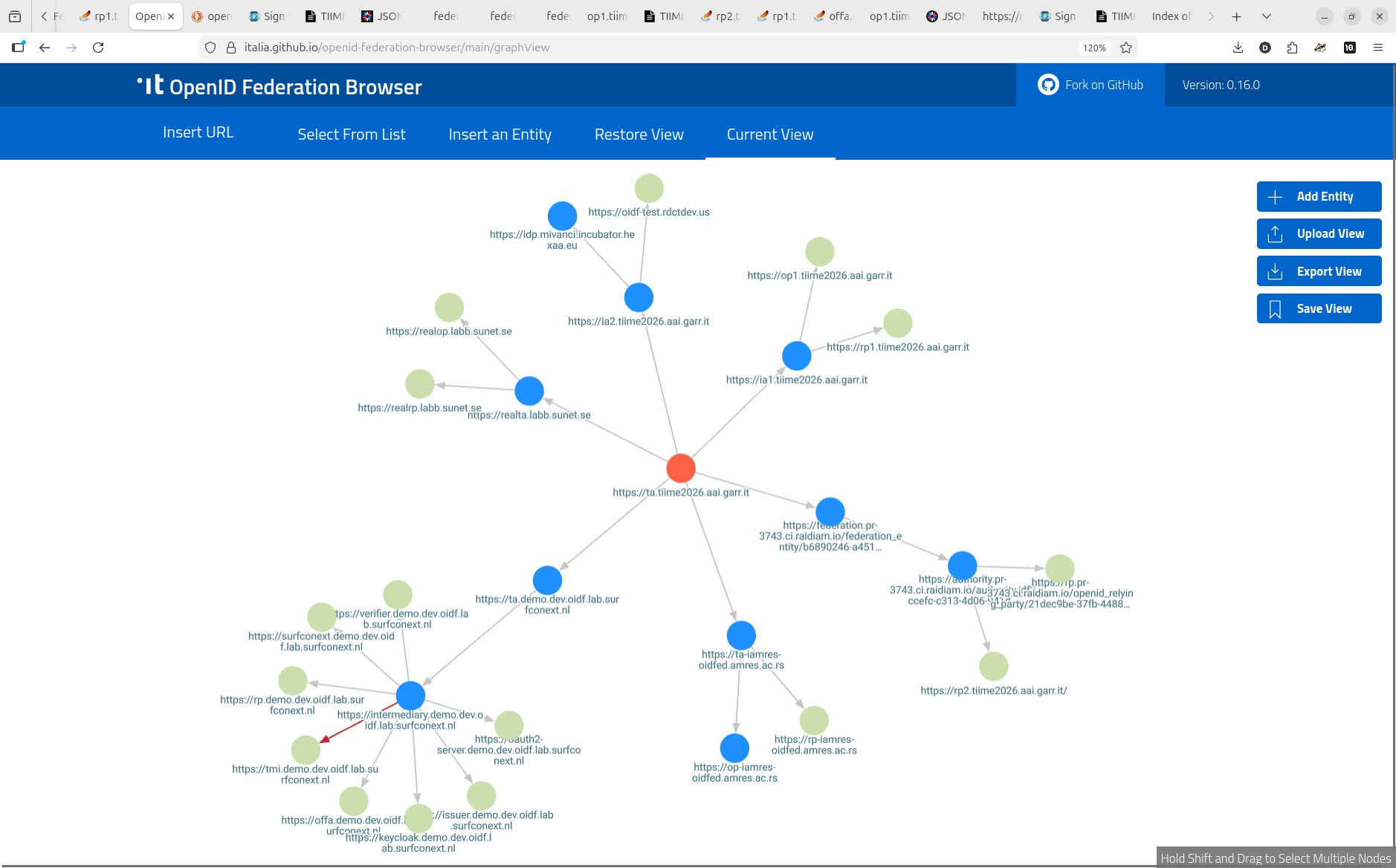Open the downloads arrow icon in toolbar
Viewport: 1396px width, 868px height.
tap(1238, 47)
